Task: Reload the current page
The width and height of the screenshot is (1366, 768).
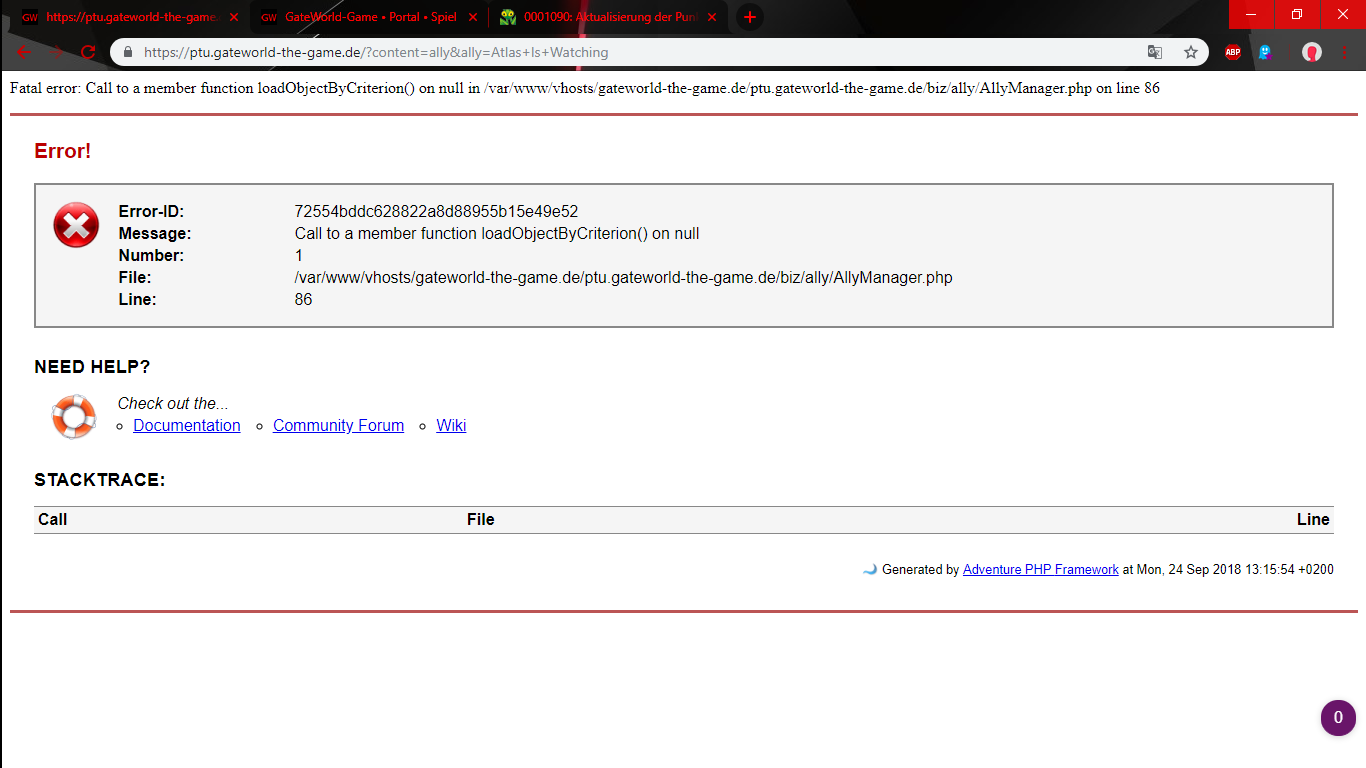Action: point(88,53)
